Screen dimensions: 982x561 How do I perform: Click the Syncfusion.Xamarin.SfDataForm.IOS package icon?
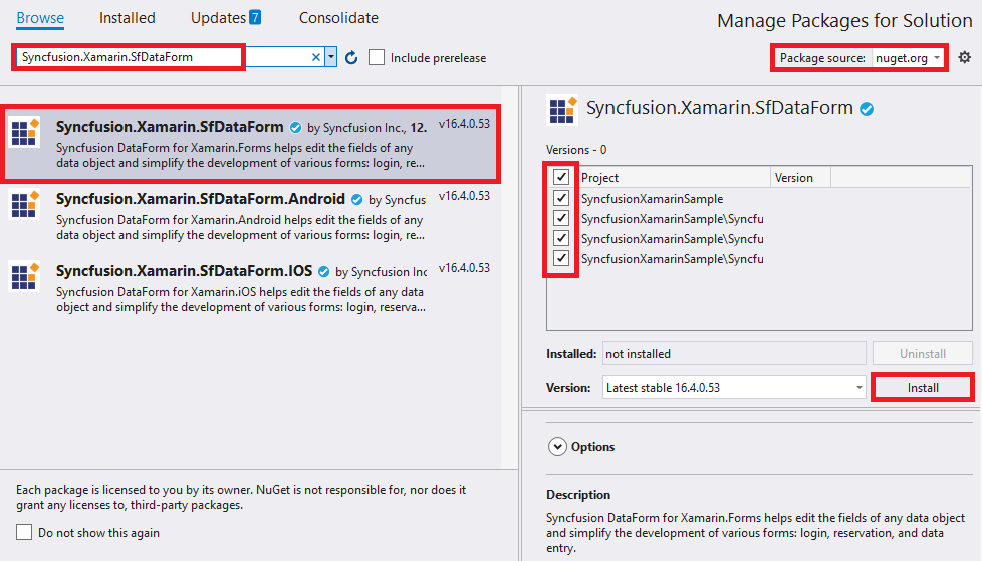pyautogui.click(x=24, y=276)
